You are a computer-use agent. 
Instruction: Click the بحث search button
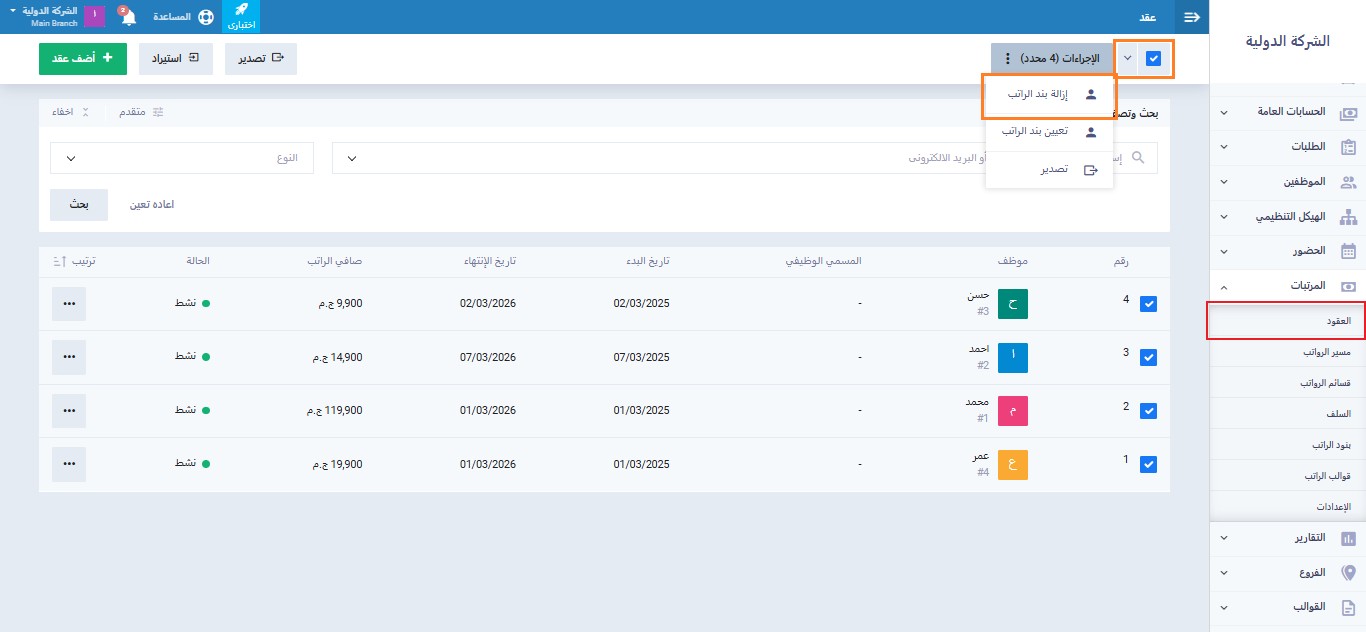point(79,204)
